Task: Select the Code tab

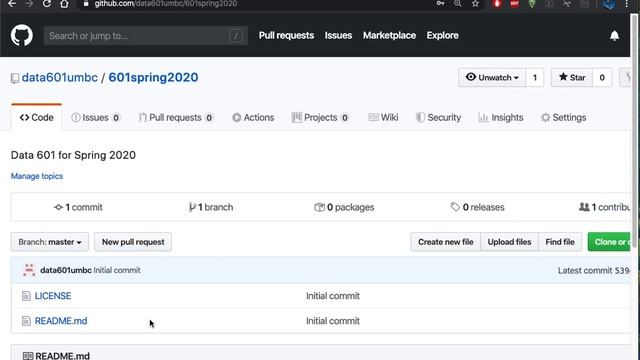Action: 37,118
